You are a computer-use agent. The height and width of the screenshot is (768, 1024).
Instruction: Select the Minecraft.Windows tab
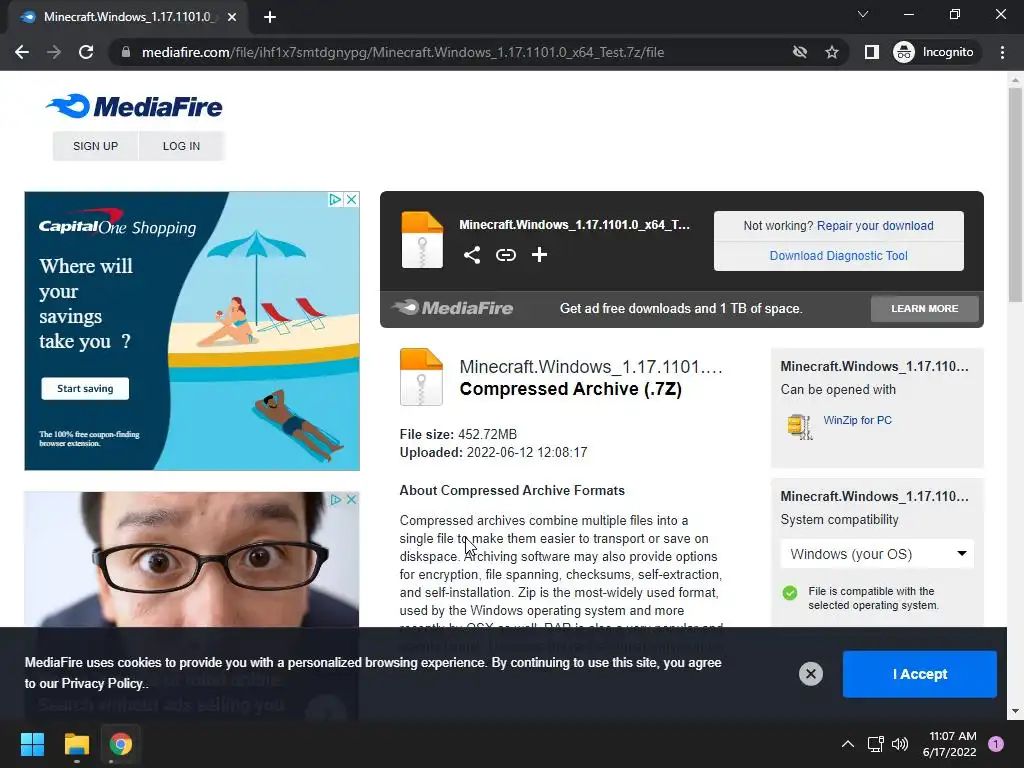(x=127, y=17)
